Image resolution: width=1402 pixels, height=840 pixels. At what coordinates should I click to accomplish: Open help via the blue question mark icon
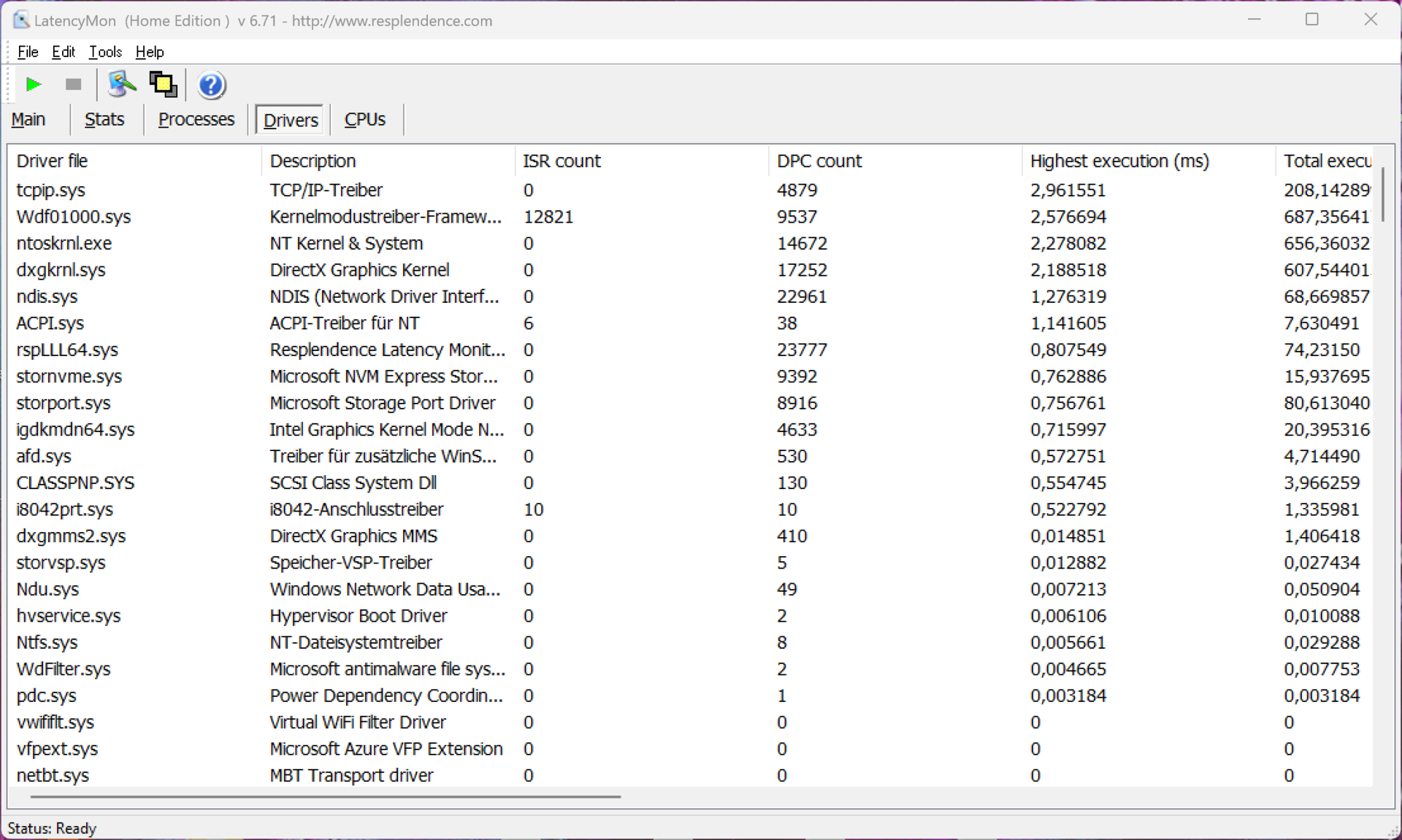[211, 85]
